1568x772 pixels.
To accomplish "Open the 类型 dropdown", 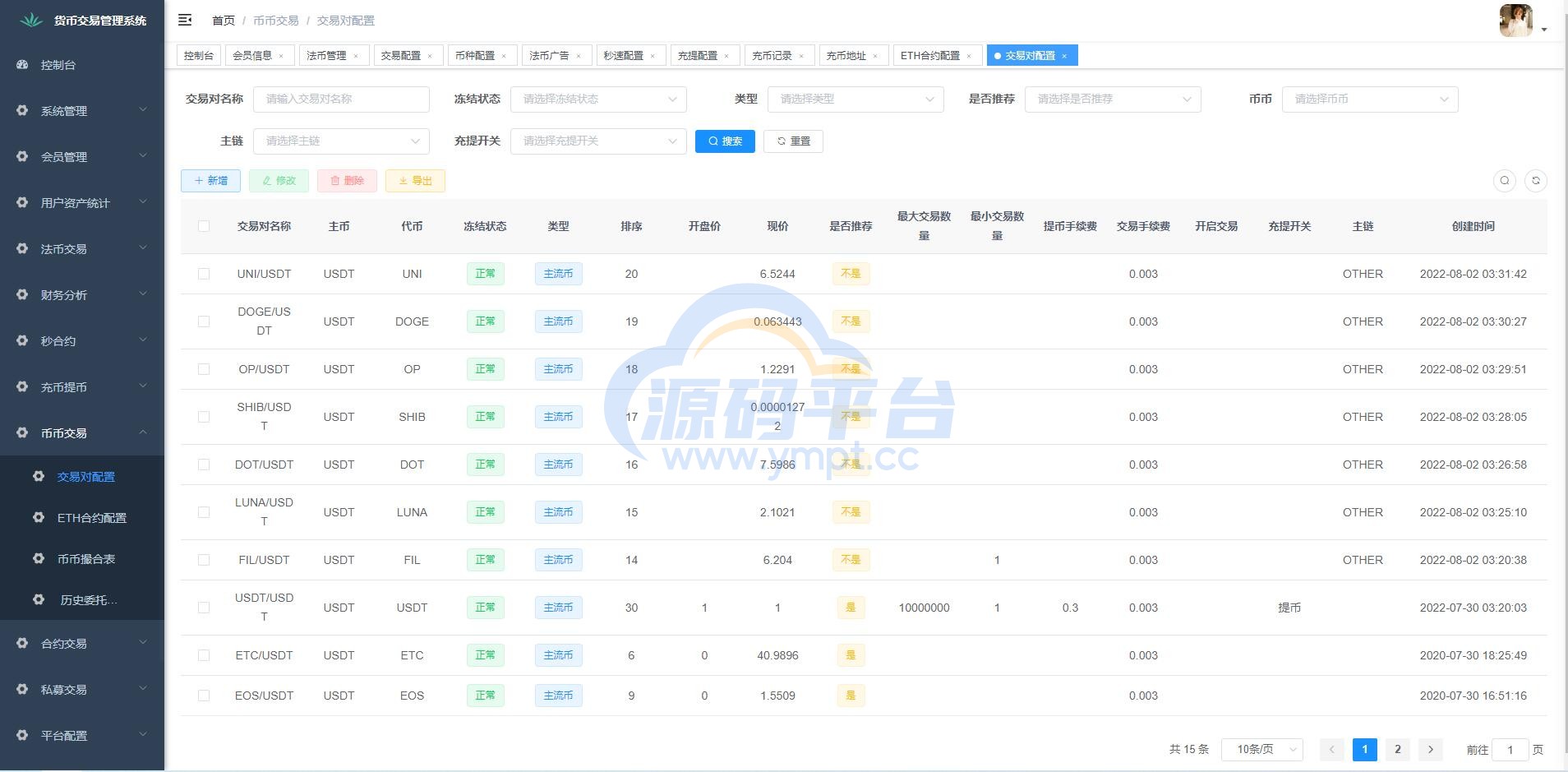I will (855, 99).
